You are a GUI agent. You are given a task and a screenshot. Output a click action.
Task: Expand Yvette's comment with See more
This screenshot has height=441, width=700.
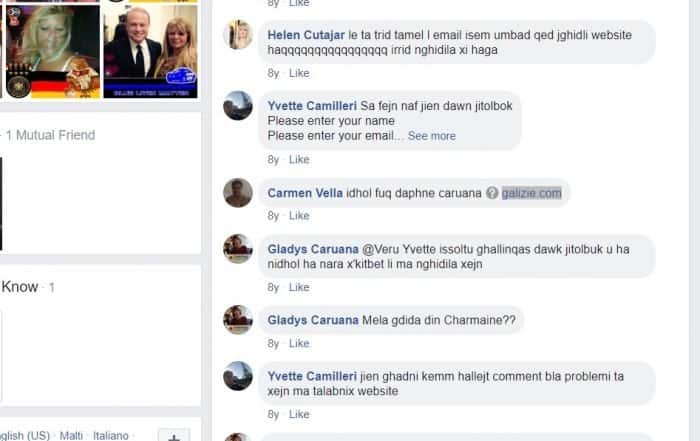coord(432,136)
